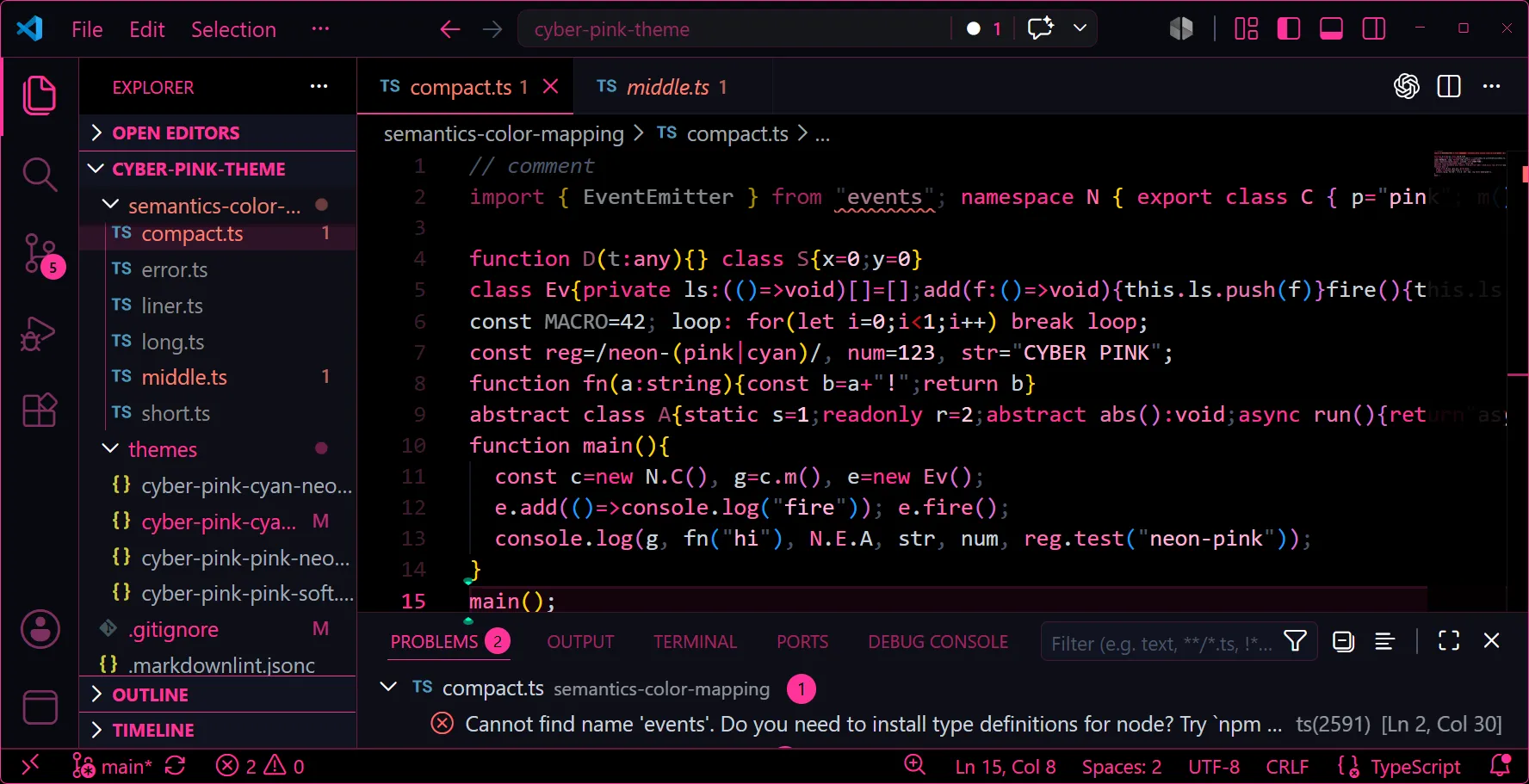Open the Explorer view in activity bar
1529x784 pixels.
40,95
